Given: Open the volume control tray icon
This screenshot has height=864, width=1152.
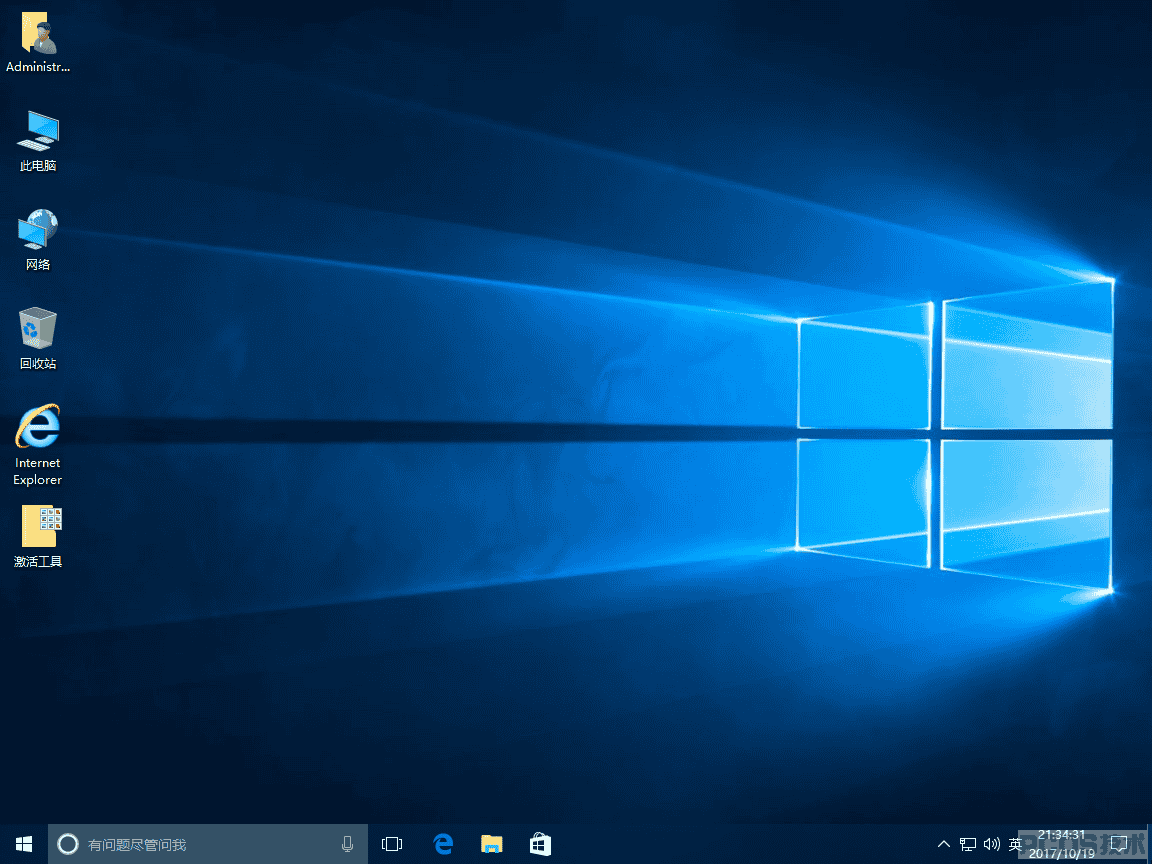Looking at the screenshot, I should coord(992,844).
